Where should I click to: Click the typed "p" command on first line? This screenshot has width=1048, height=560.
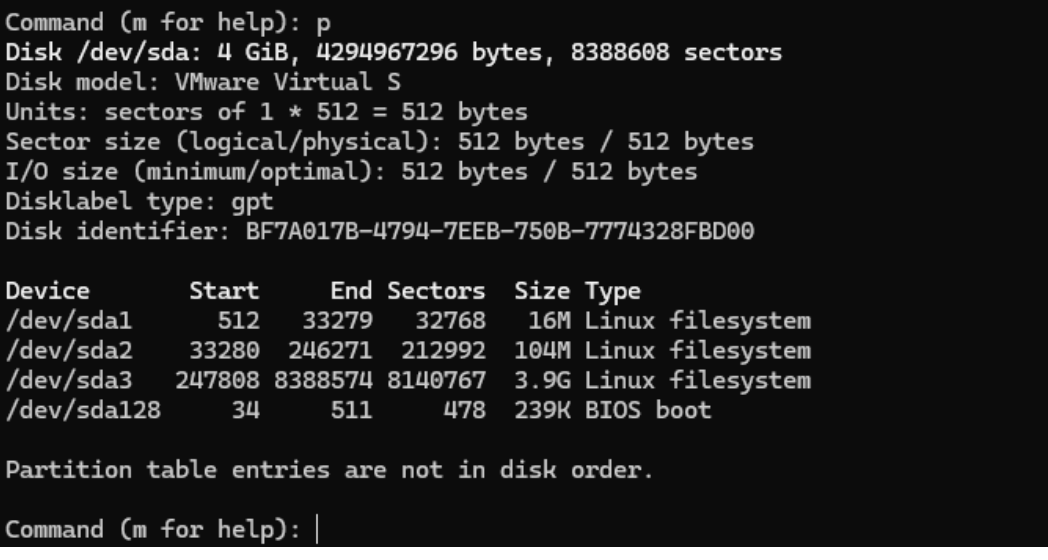[323, 23]
